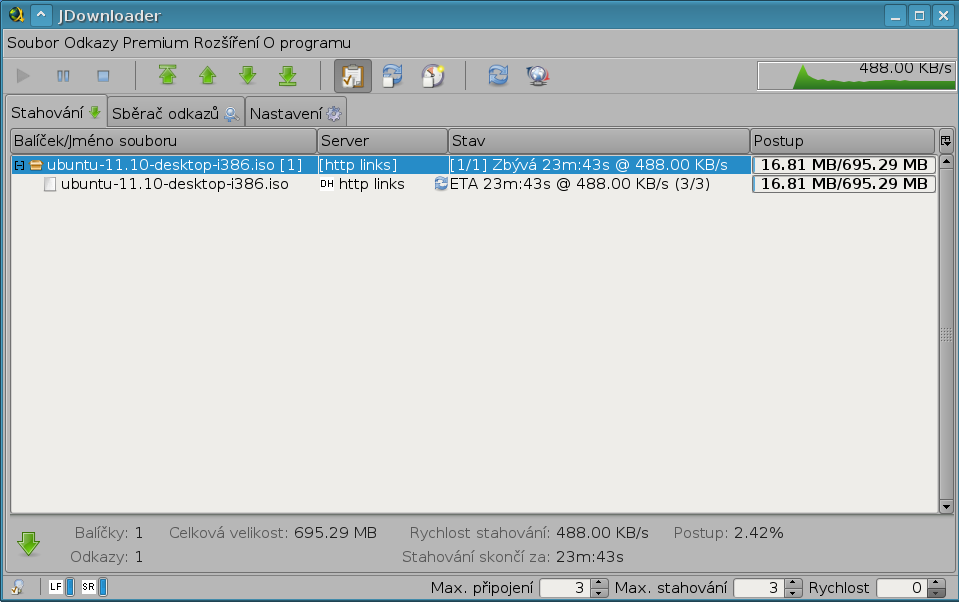The image size is (959, 602).
Task: Click scrollbar down arrow in download list
Action: 946,506
